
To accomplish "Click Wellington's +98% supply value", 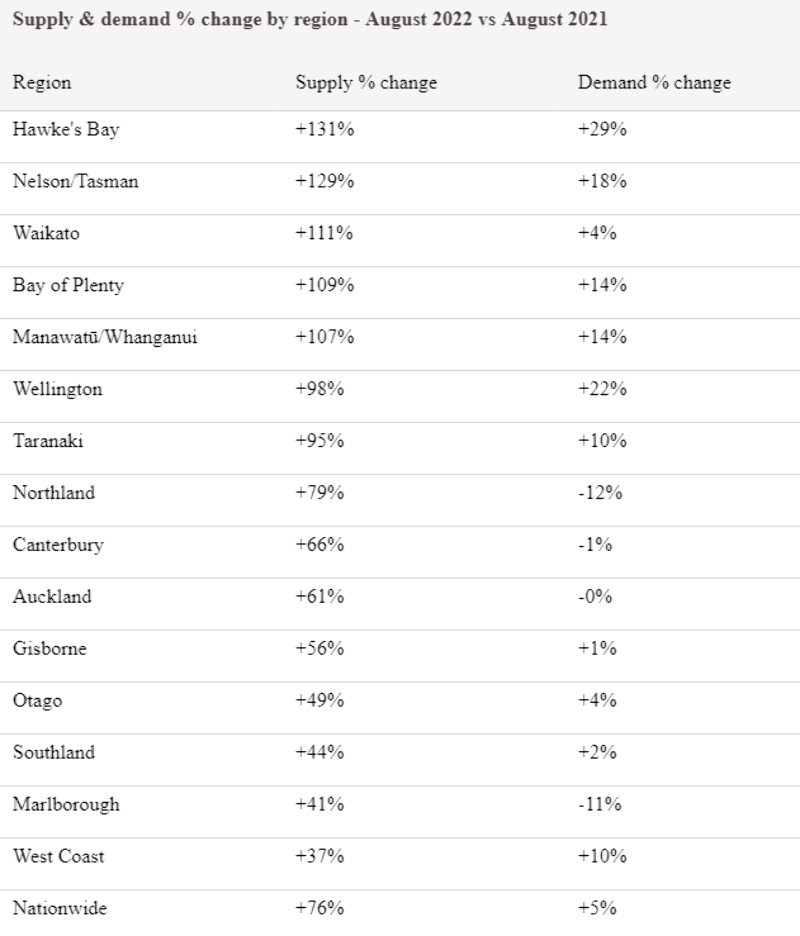I will click(x=320, y=389).
